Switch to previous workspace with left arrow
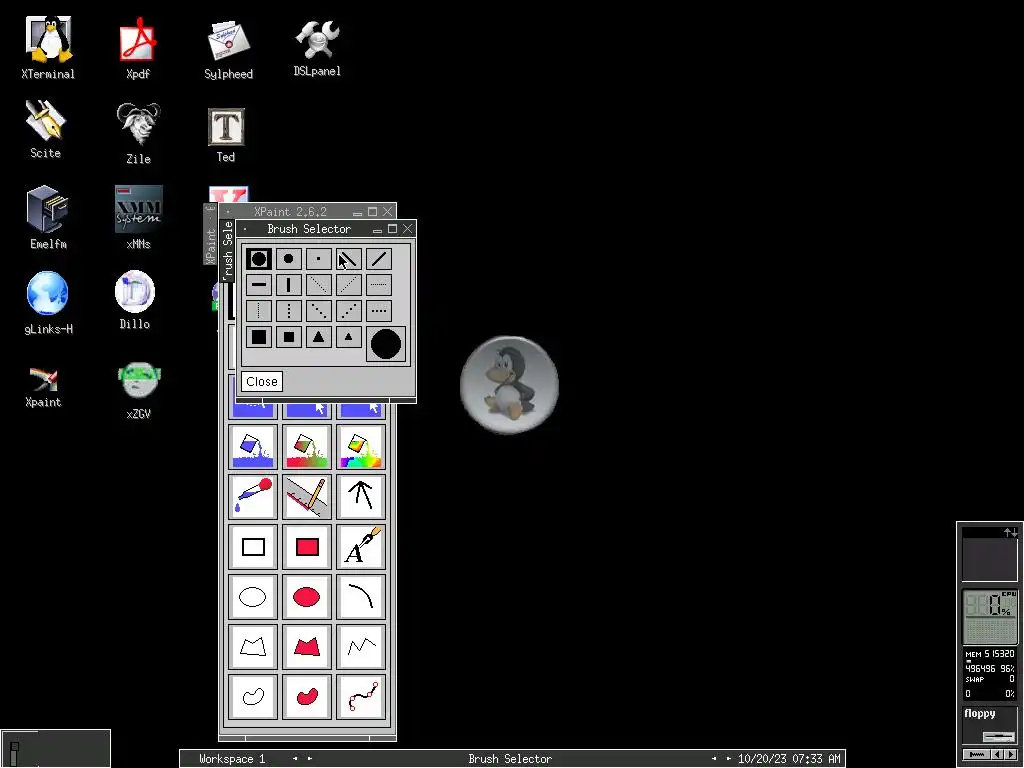The width and height of the screenshot is (1024, 768). (x=295, y=759)
